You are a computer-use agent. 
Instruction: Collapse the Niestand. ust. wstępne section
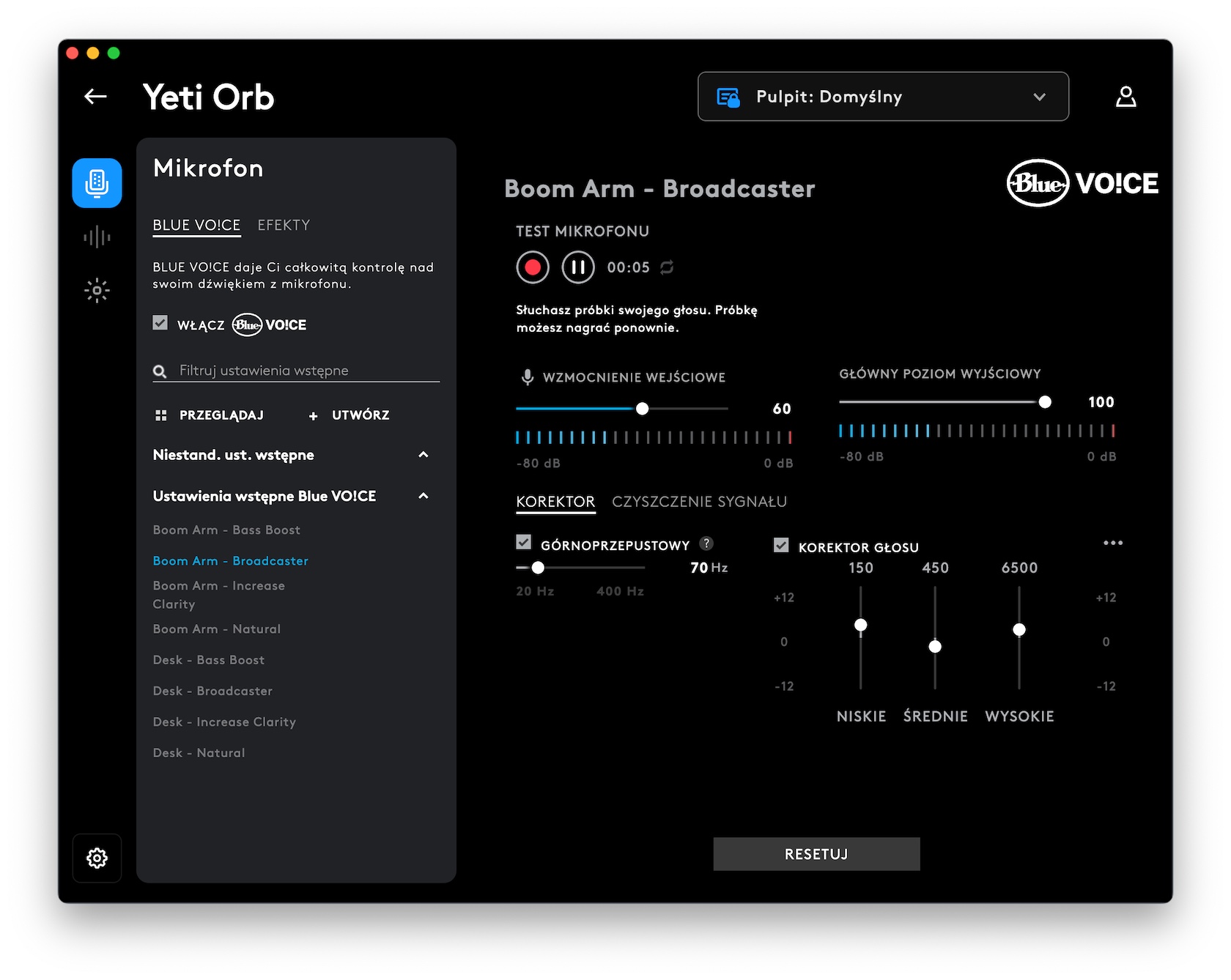click(x=423, y=455)
